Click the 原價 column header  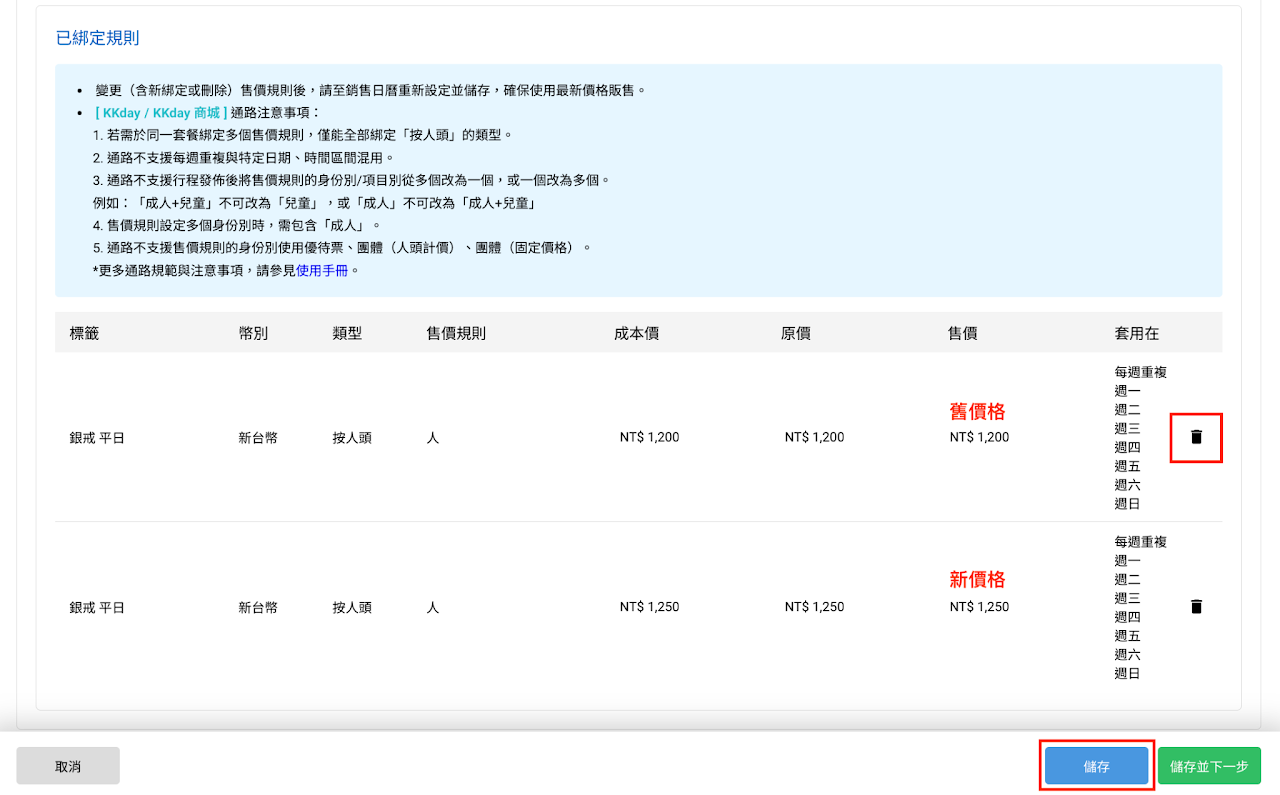point(796,333)
